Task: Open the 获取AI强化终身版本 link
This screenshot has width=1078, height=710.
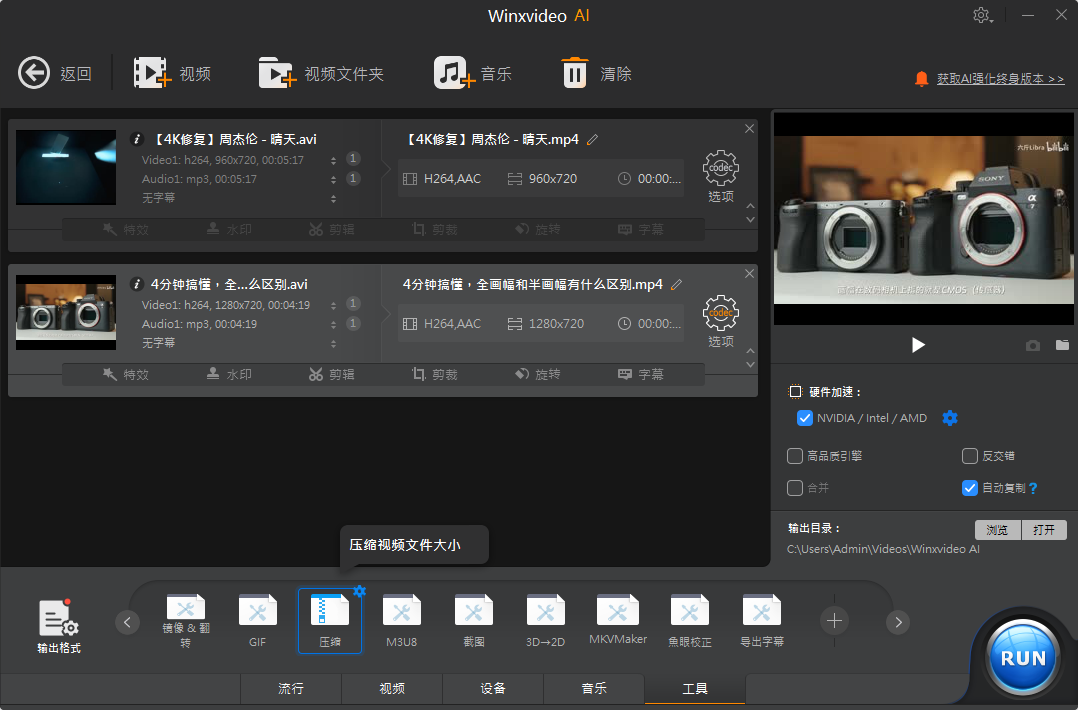Action: coord(1000,78)
